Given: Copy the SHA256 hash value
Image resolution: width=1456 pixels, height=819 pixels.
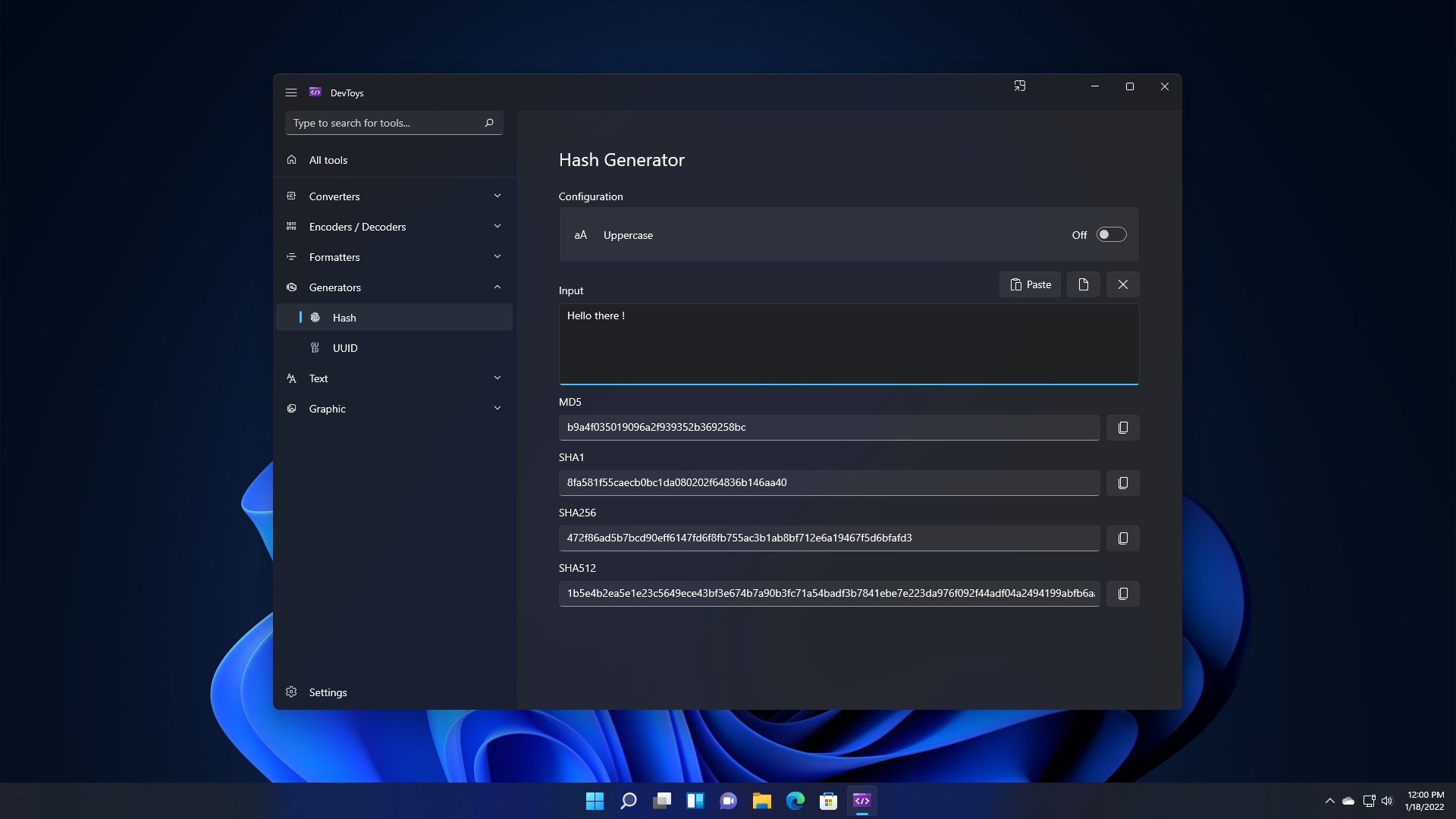Looking at the screenshot, I should [1122, 538].
